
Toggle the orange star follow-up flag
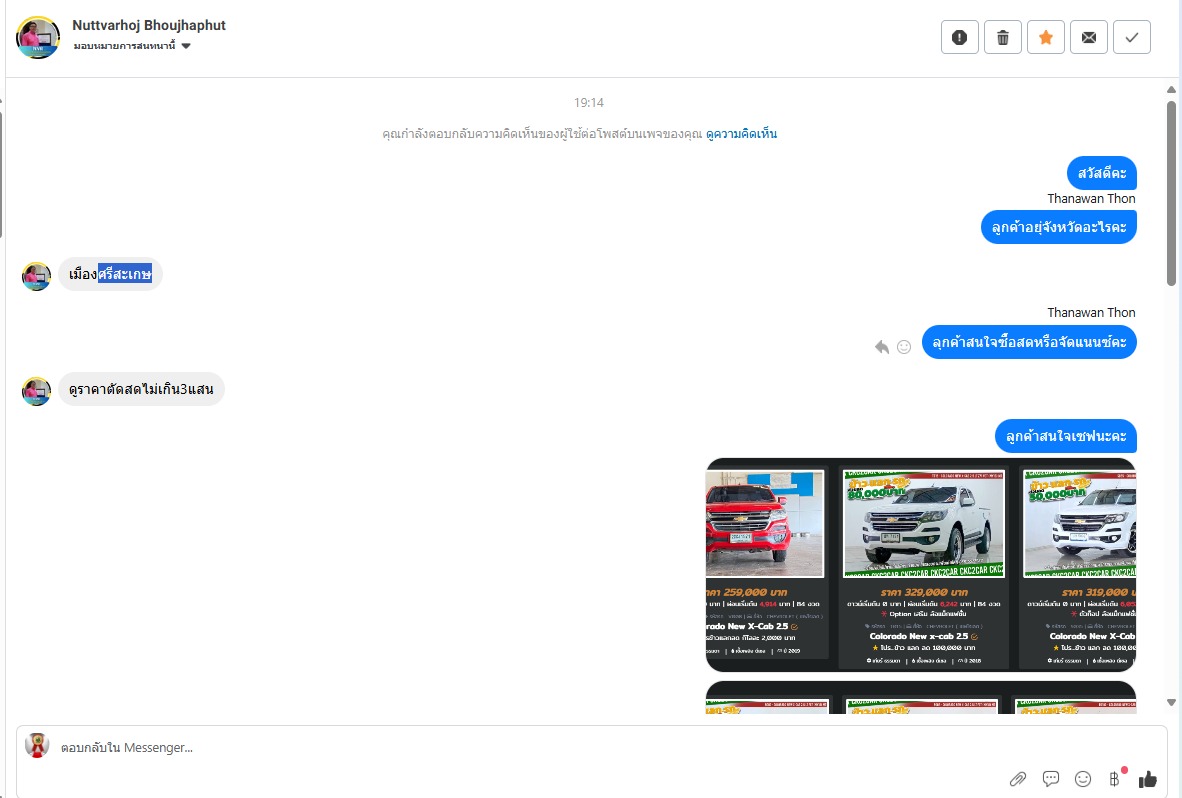1046,37
